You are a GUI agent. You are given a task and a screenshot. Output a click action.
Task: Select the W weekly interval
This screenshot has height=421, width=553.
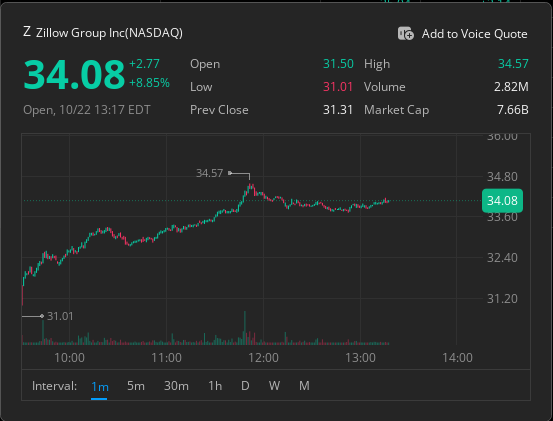tap(274, 386)
